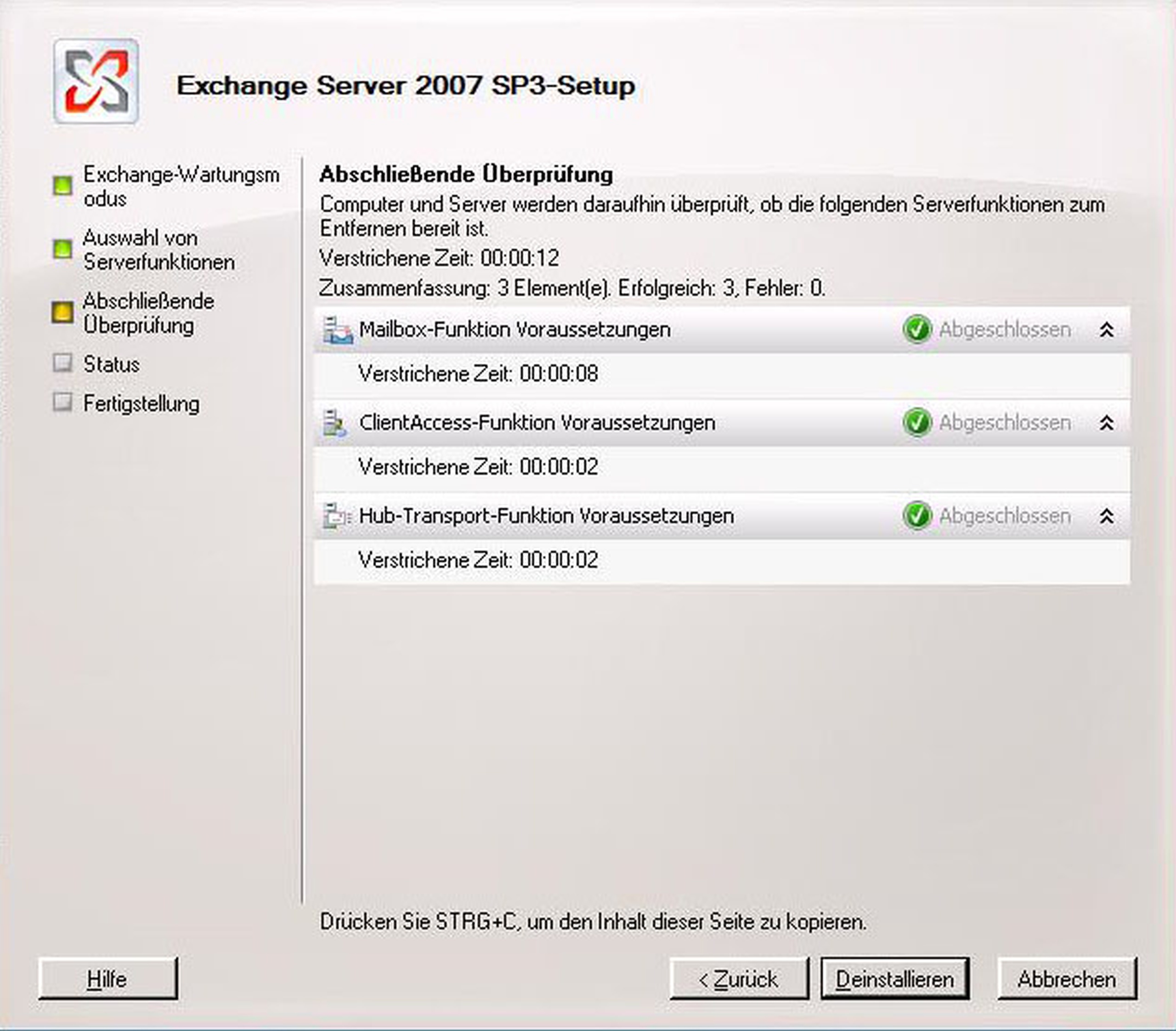1176x1031 pixels.
Task: Click green square beside Auswahl von Serverfunktionen
Action: (62, 249)
